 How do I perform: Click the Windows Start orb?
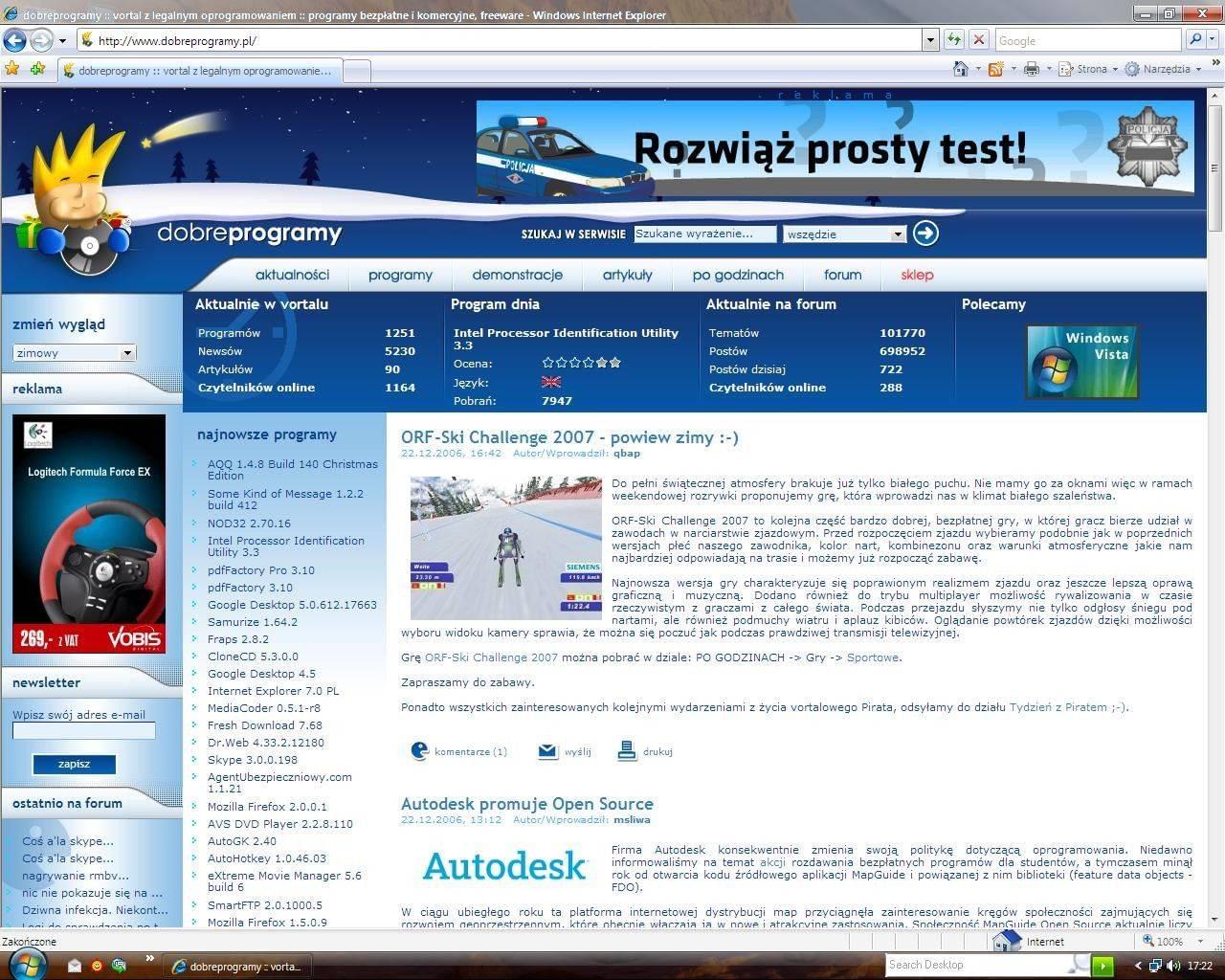tap(26, 964)
